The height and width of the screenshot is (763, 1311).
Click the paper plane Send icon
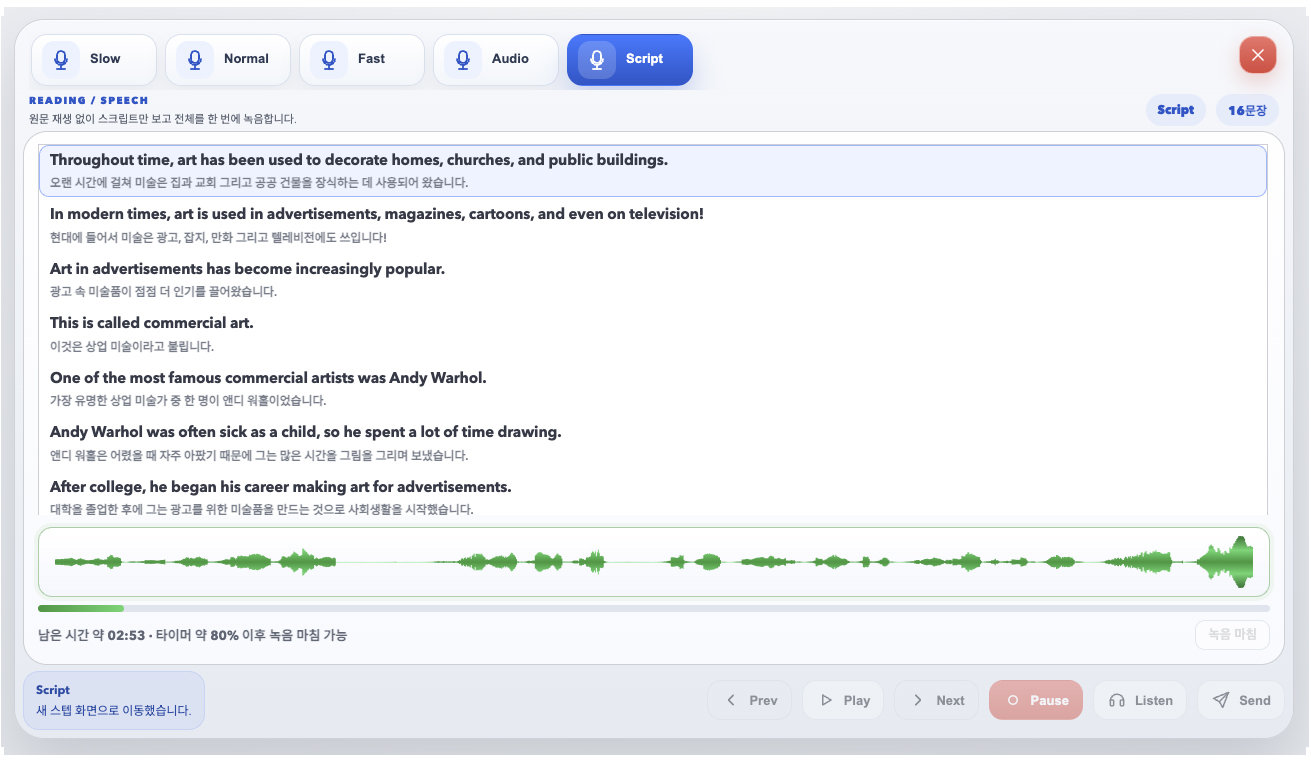(1221, 701)
